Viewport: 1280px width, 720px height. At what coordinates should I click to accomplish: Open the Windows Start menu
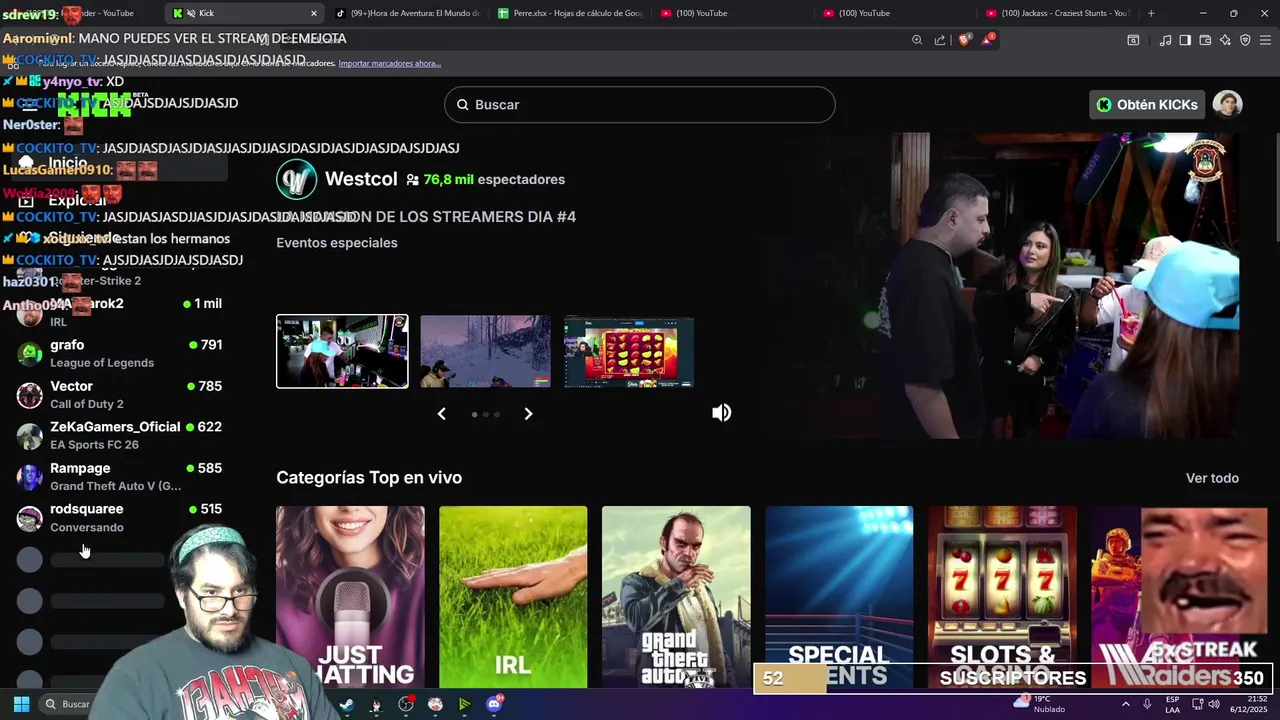(21, 704)
